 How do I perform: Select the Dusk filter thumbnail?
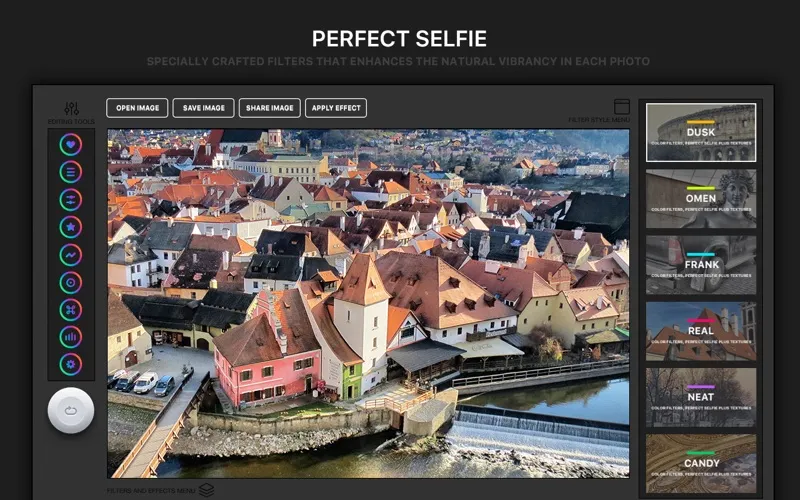700,132
